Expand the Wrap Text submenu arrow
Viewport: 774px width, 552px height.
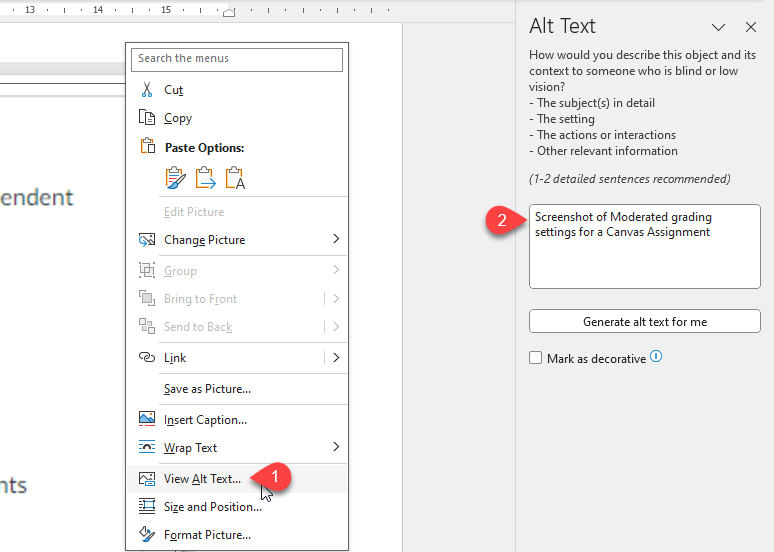(x=336, y=447)
